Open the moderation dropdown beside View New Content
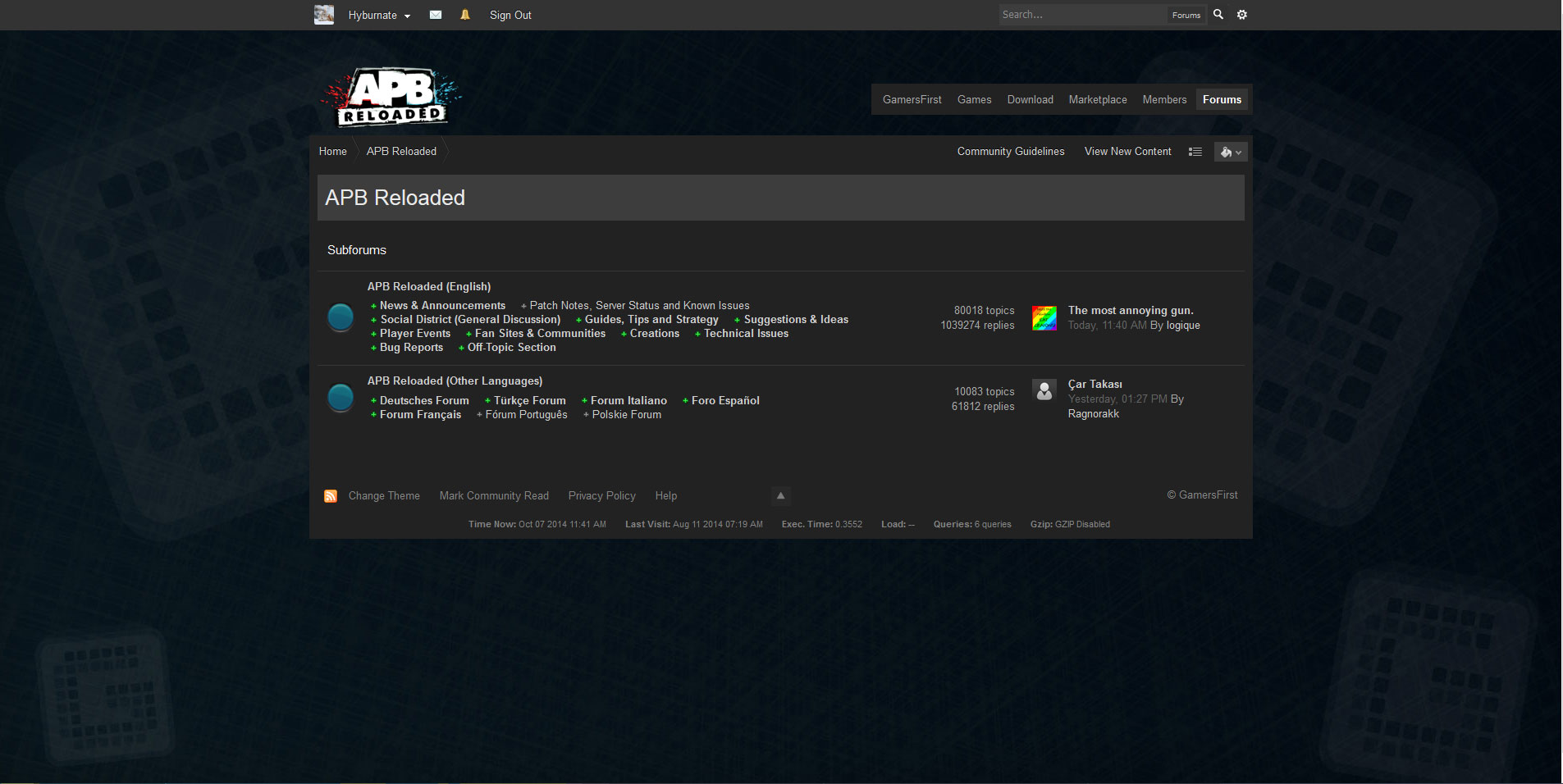Screen dimensions: 1563x784 pos(1230,152)
